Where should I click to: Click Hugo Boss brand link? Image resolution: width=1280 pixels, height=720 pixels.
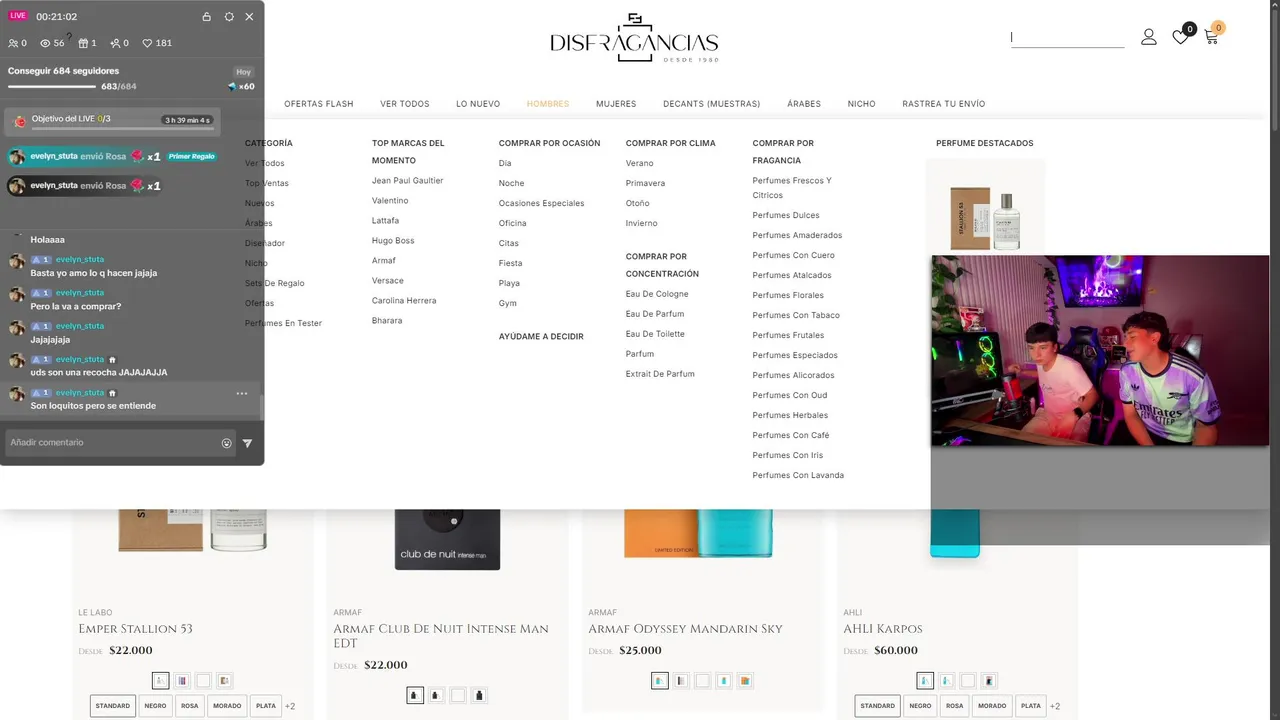pos(393,241)
